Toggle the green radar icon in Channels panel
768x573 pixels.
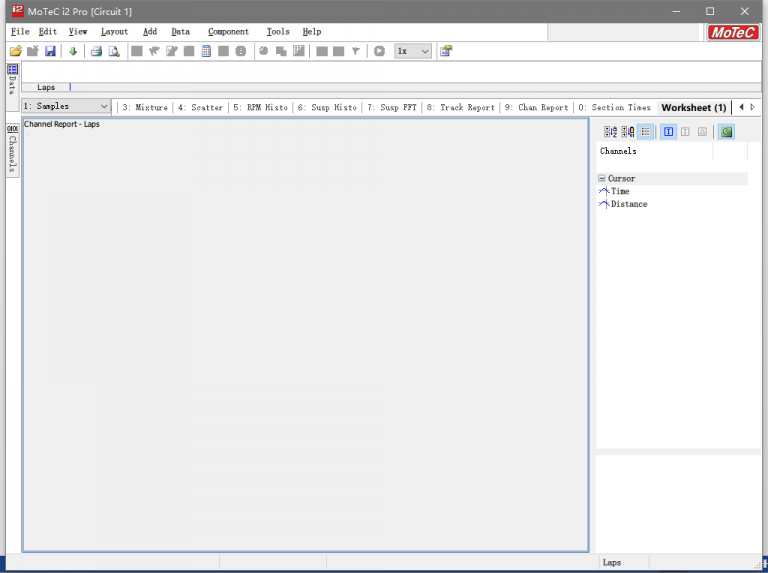coord(726,132)
